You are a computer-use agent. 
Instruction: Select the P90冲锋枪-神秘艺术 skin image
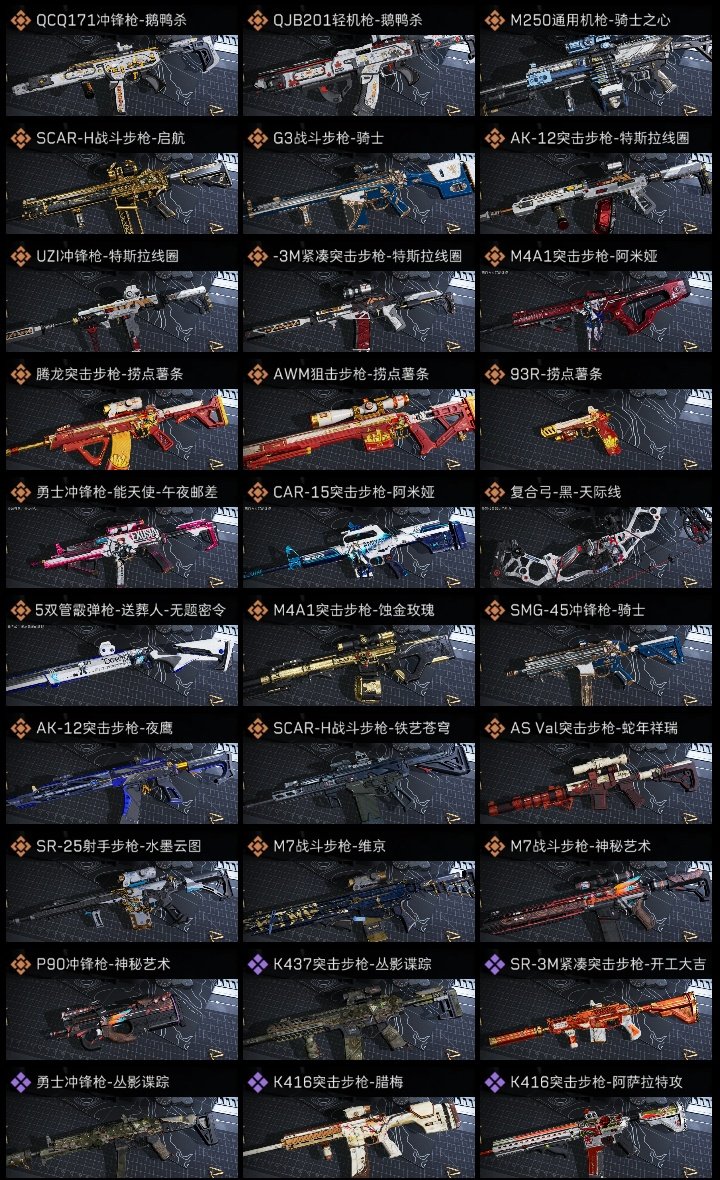click(122, 1020)
